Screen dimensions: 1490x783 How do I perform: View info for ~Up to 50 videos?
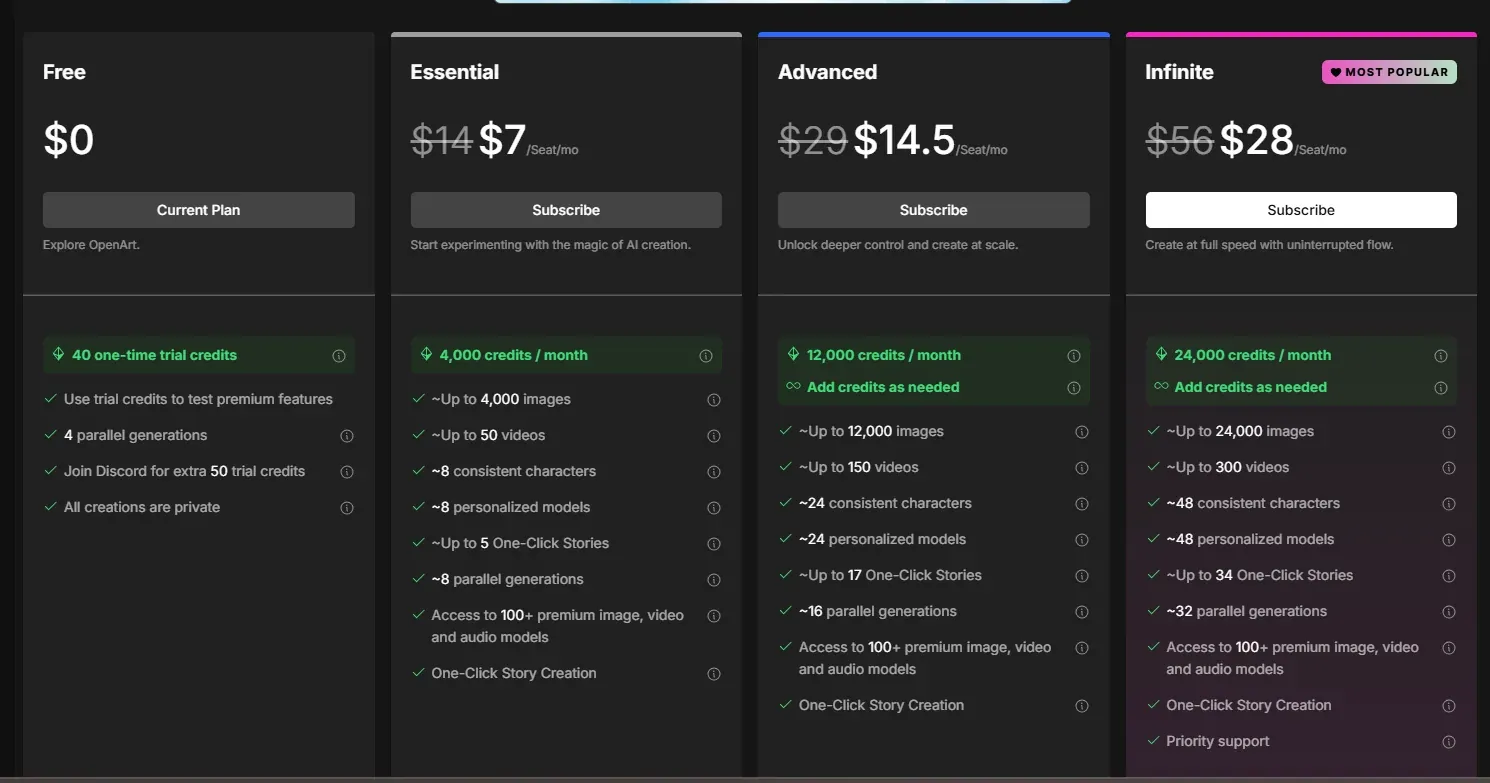[x=714, y=435]
